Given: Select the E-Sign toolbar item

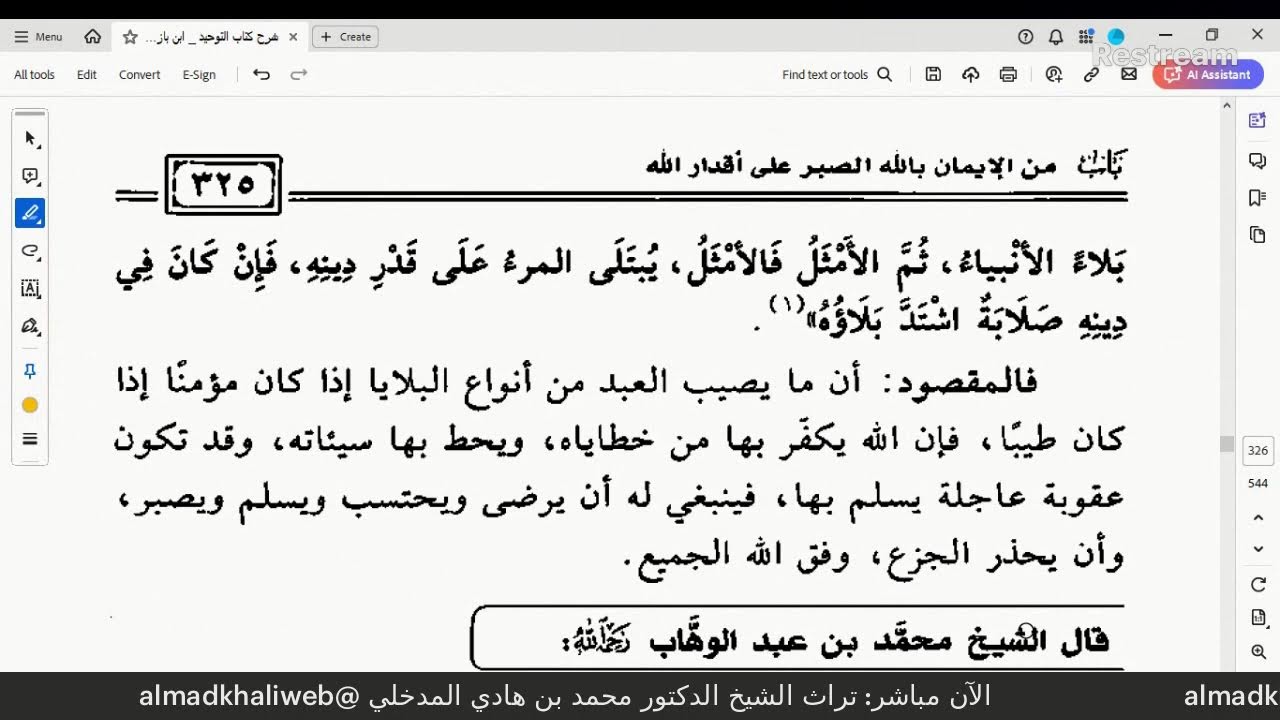Looking at the screenshot, I should coord(199,75).
